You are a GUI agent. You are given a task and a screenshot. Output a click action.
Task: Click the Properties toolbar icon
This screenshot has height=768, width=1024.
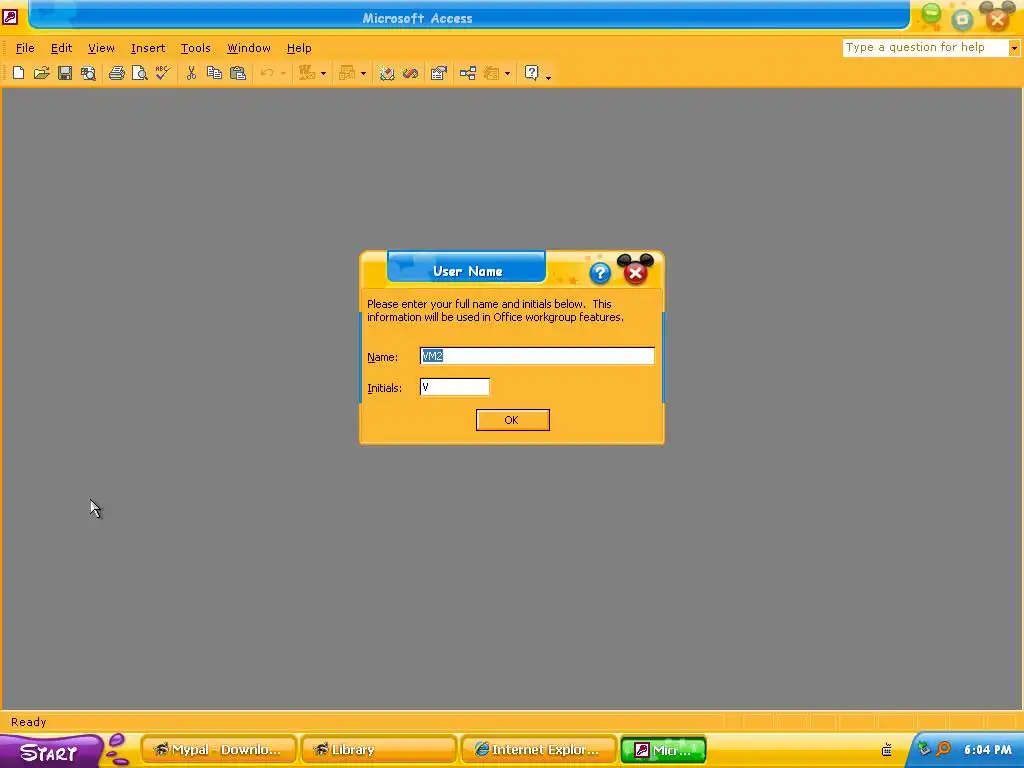tap(439, 73)
